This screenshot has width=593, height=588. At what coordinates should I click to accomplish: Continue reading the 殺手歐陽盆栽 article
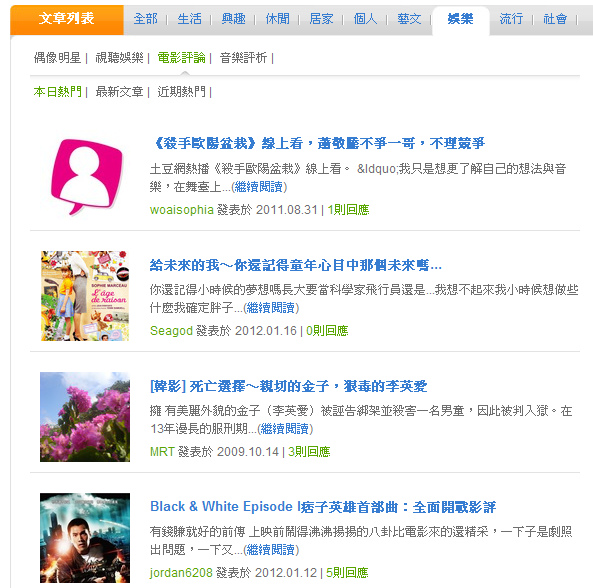coord(259,187)
